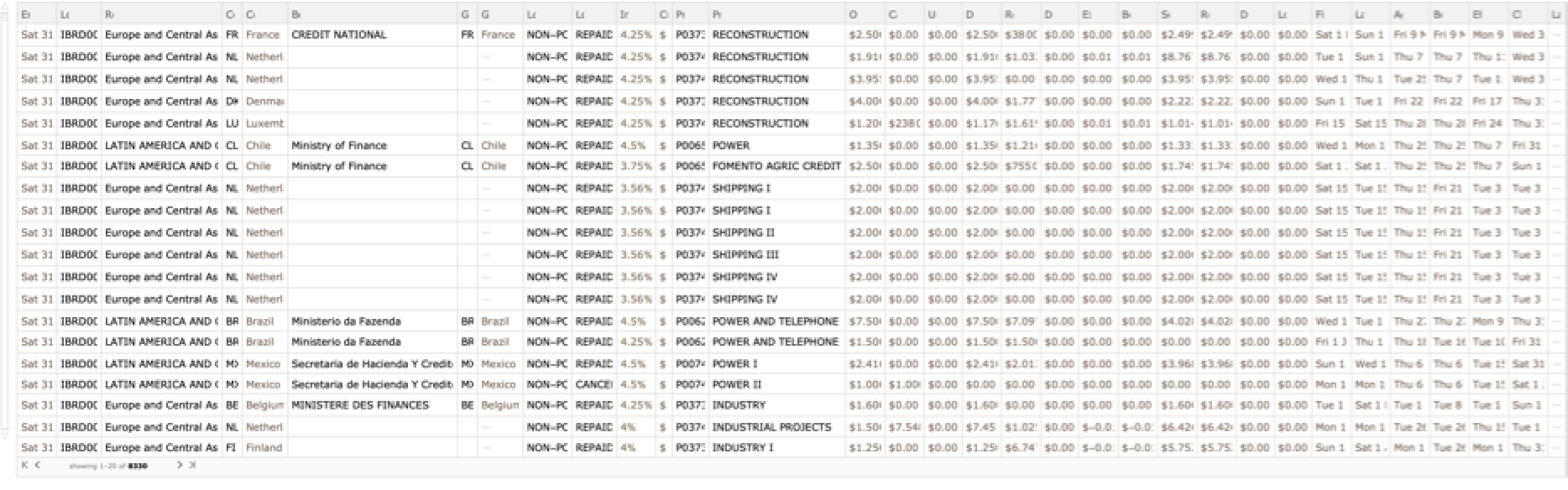Go to the first page of rows
This screenshot has height=490, width=1568.
pos(24,465)
